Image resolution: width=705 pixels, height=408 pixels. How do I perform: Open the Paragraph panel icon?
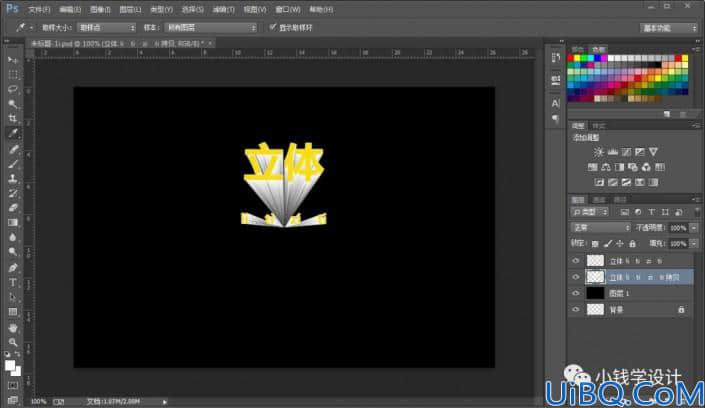point(556,119)
